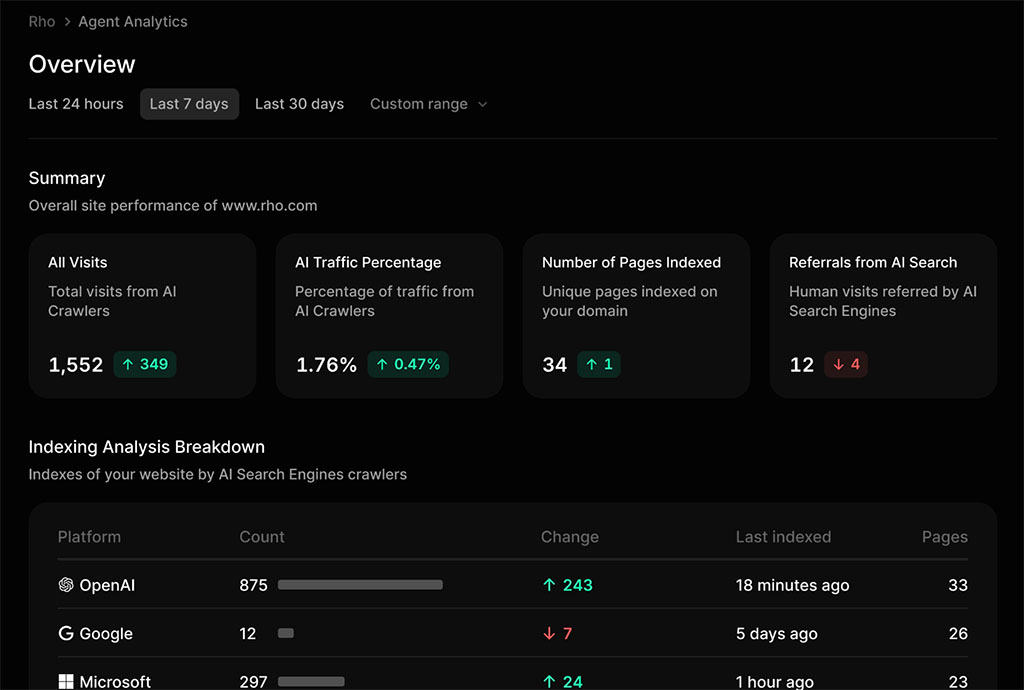The height and width of the screenshot is (690, 1024).
Task: Select the Google row in the breakdown table
Action: (x=500, y=633)
